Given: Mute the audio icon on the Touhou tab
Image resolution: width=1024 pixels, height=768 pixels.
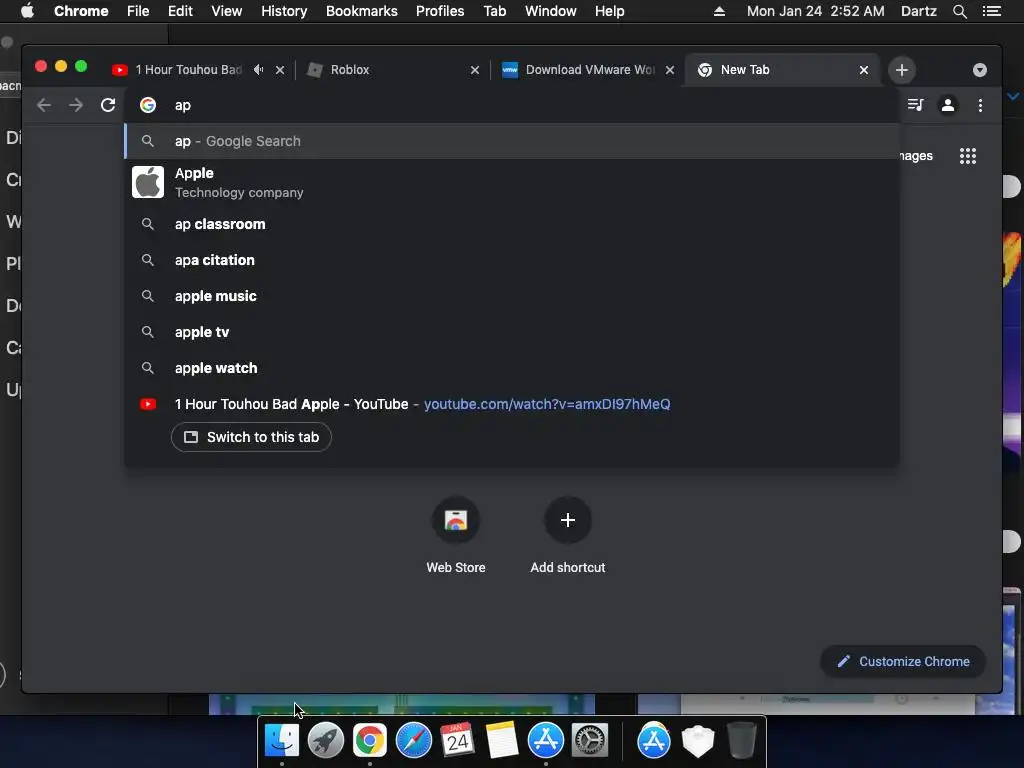Looking at the screenshot, I should tap(259, 69).
